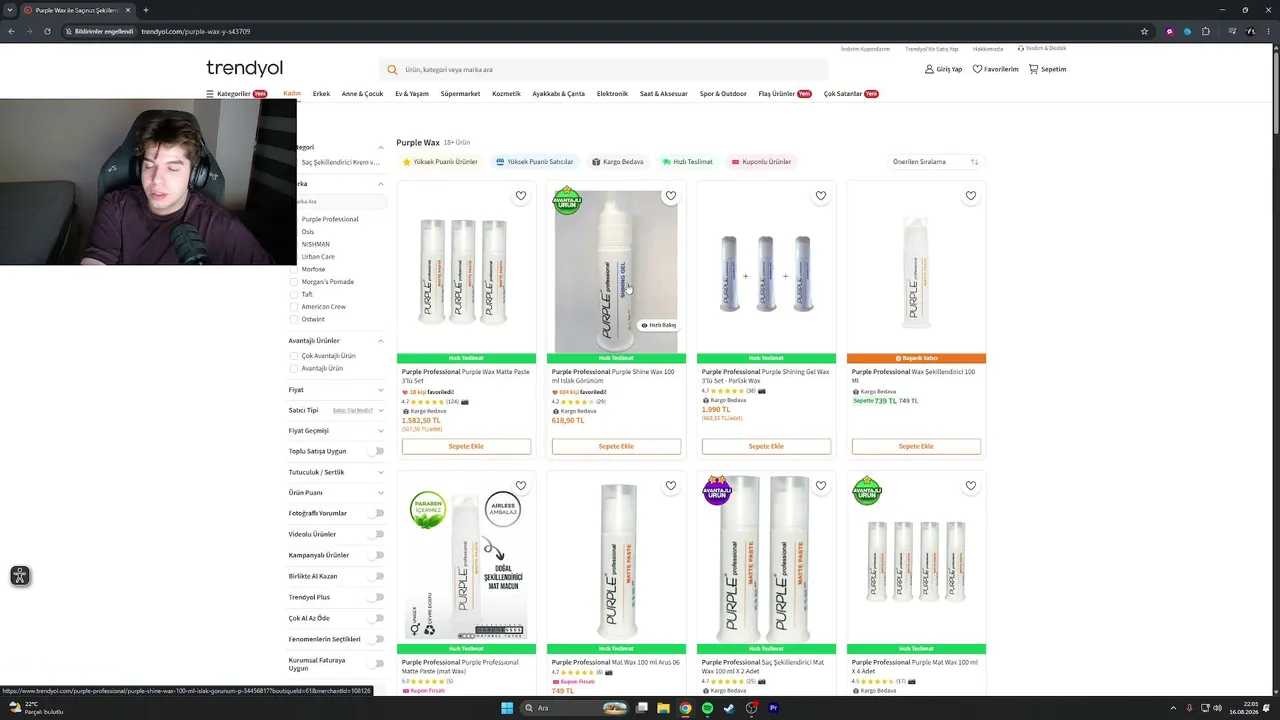The width and height of the screenshot is (1280, 720).
Task: Favorite the Wax Şekillendirici 100 ml product
Action: [971, 196]
